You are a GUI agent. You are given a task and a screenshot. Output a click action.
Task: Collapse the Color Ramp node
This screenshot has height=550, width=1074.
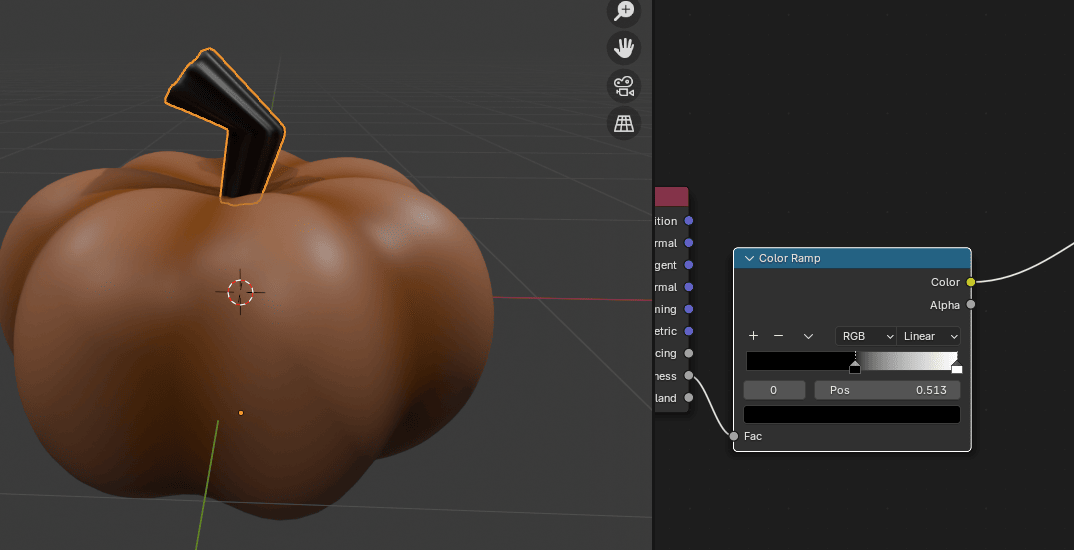click(x=748, y=258)
